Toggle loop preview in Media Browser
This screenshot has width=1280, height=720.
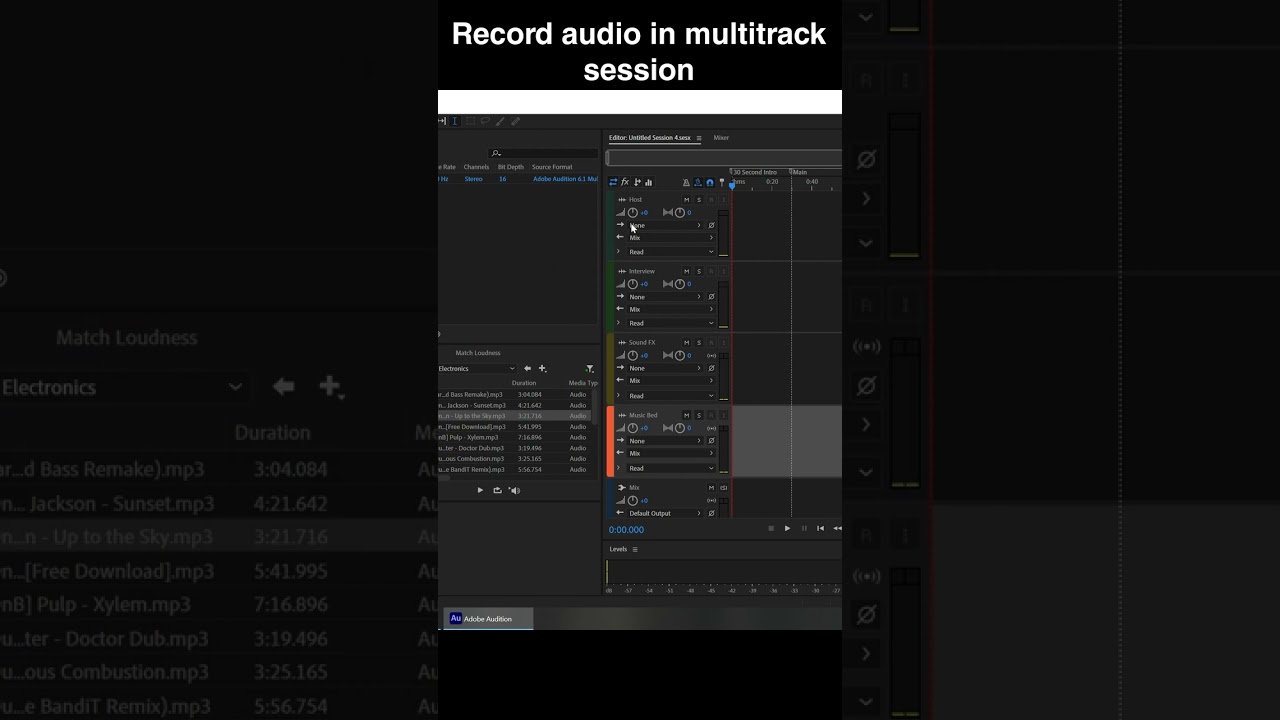497,490
